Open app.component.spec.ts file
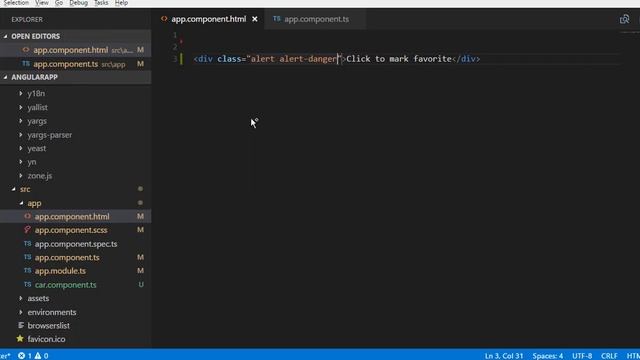The image size is (640, 360). 76,244
